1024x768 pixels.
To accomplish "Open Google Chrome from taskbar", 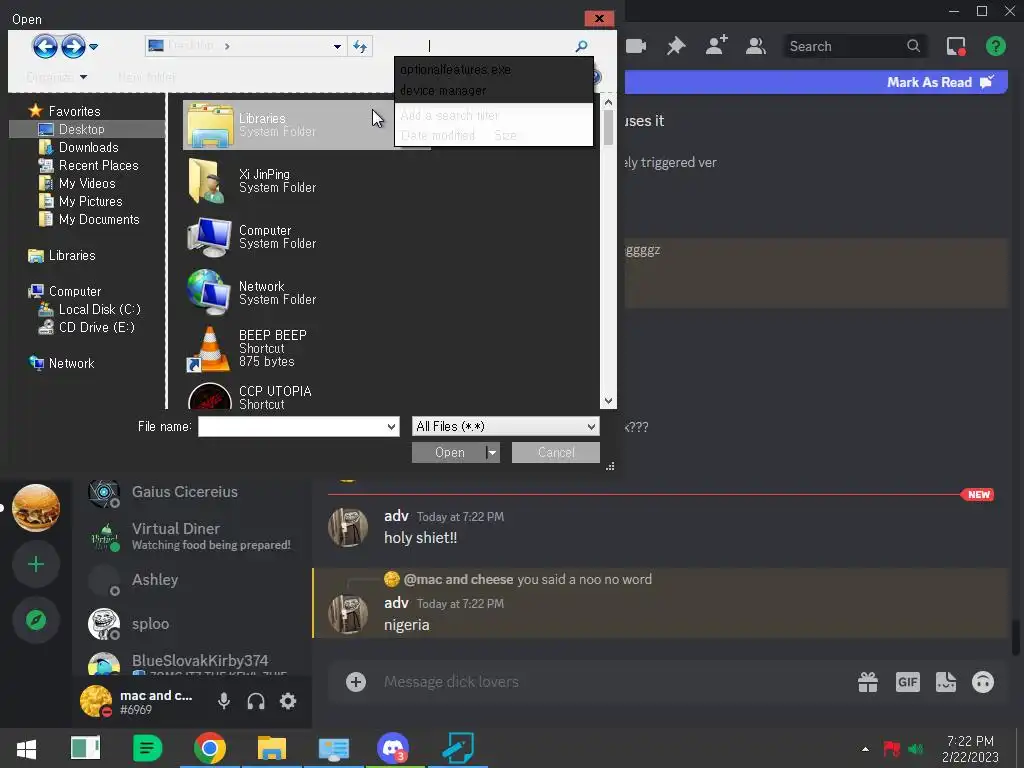I will click(210, 748).
